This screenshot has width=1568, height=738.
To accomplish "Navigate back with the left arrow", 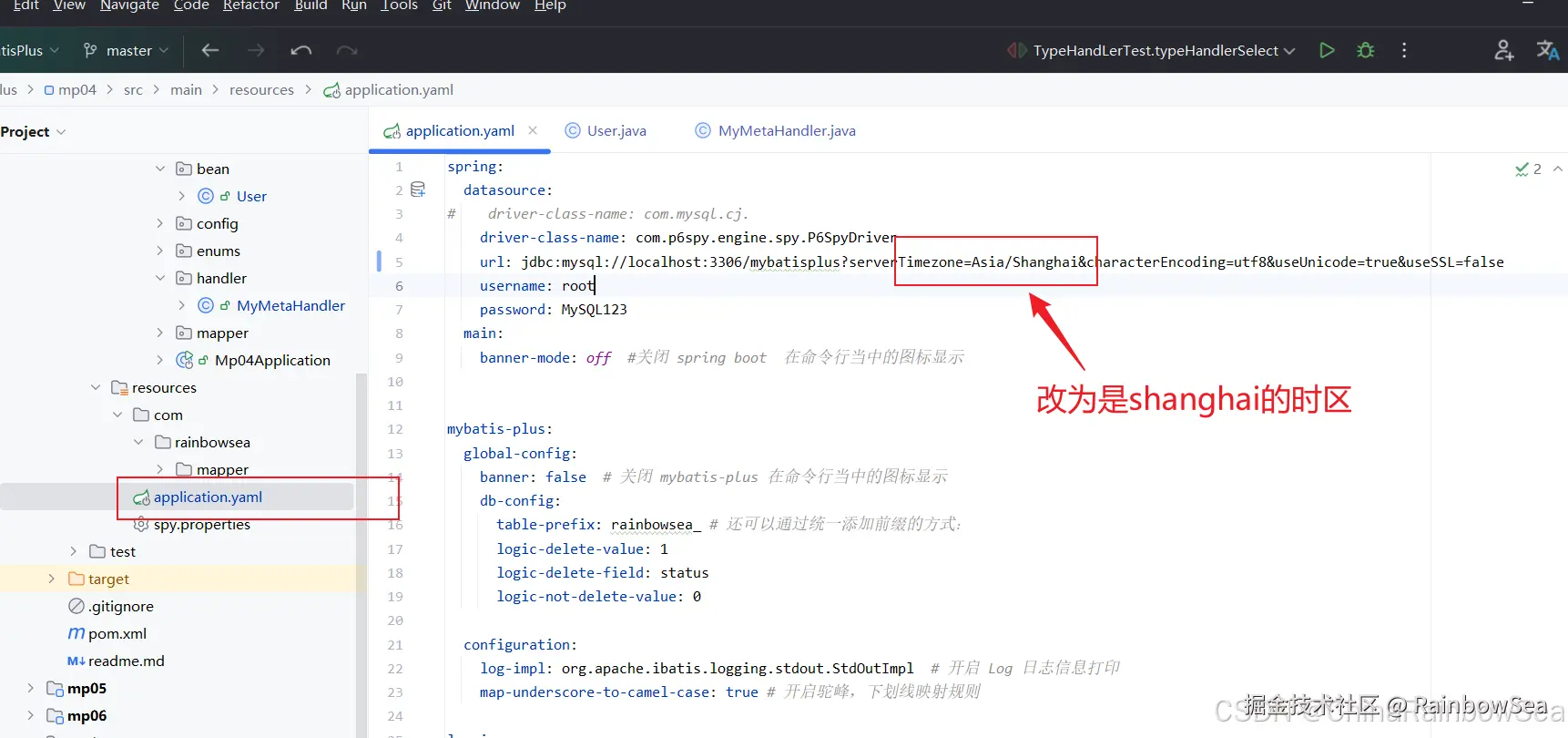I will 210,50.
